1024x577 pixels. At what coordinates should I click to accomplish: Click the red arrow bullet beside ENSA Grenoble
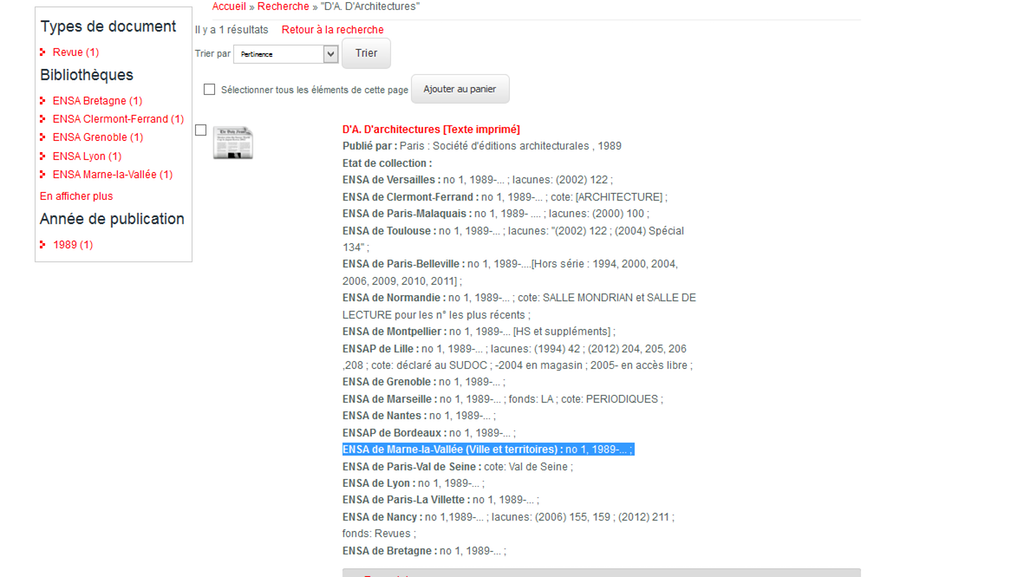click(42, 137)
